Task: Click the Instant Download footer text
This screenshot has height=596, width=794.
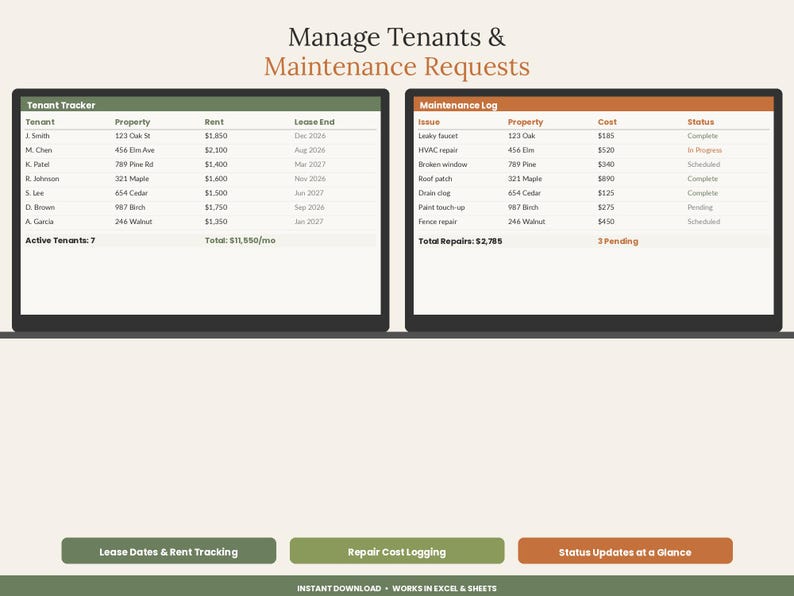Action: point(339,588)
